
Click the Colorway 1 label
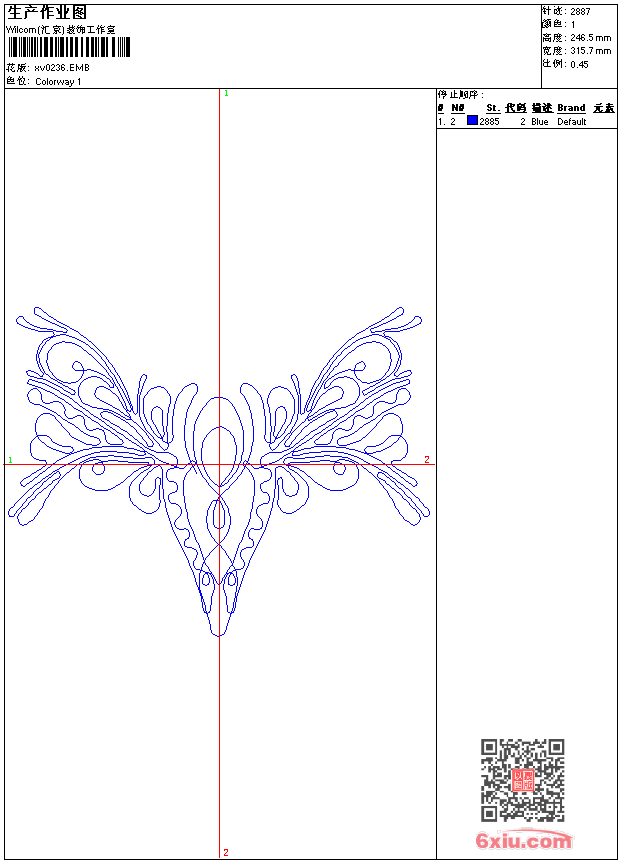(x=59, y=82)
